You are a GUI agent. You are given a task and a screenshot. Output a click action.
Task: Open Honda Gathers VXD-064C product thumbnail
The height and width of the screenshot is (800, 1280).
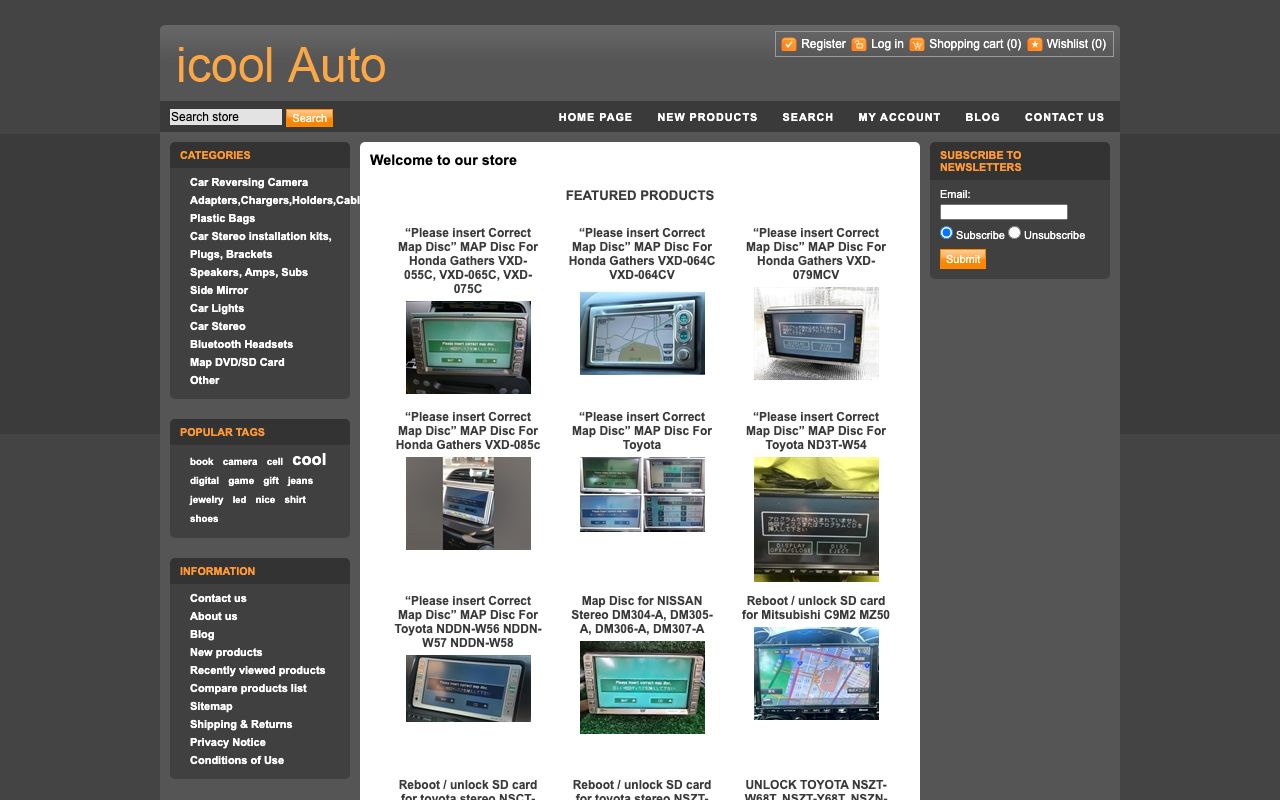(x=642, y=333)
